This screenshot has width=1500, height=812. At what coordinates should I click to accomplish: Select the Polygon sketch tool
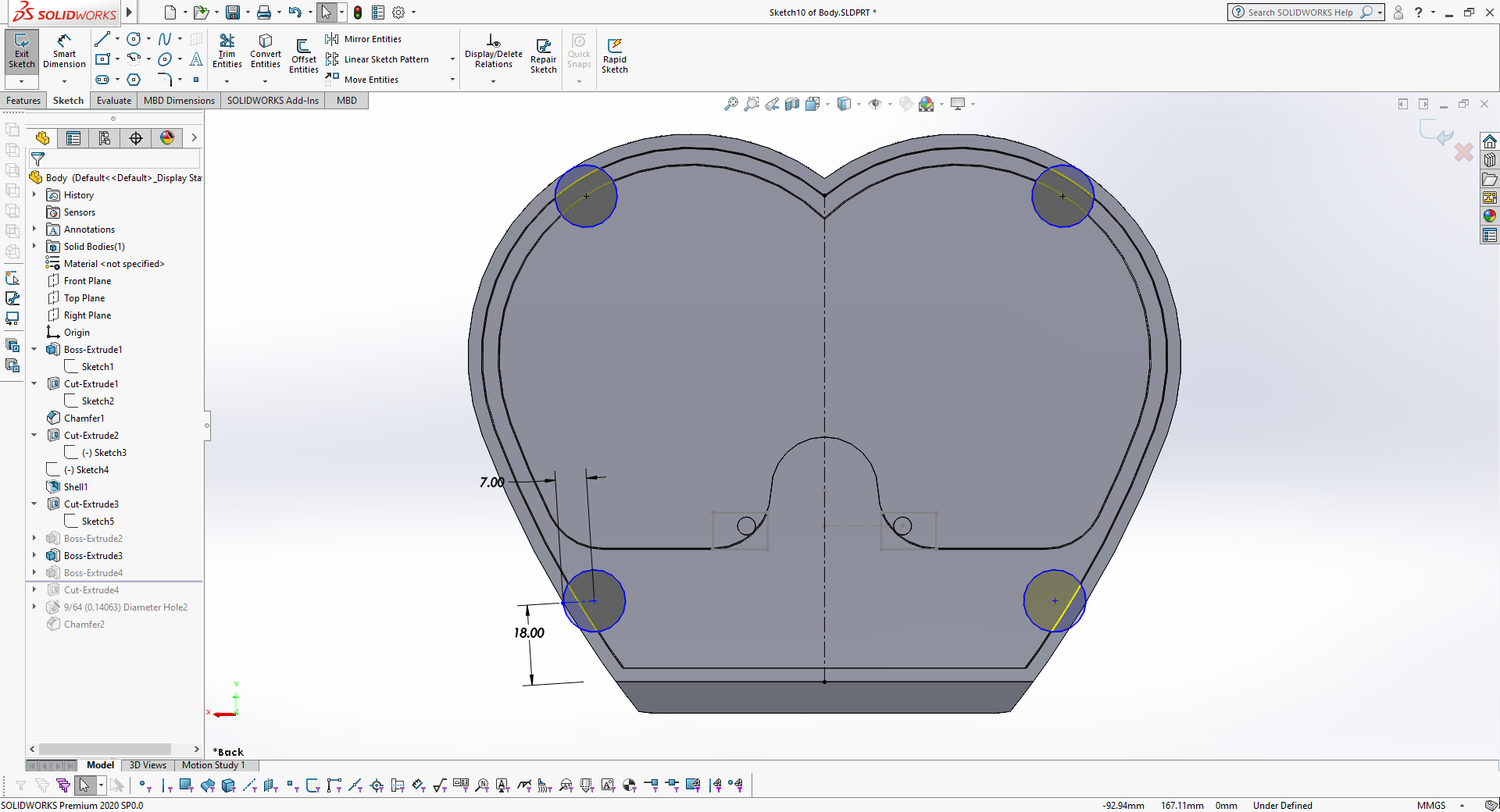[x=134, y=80]
